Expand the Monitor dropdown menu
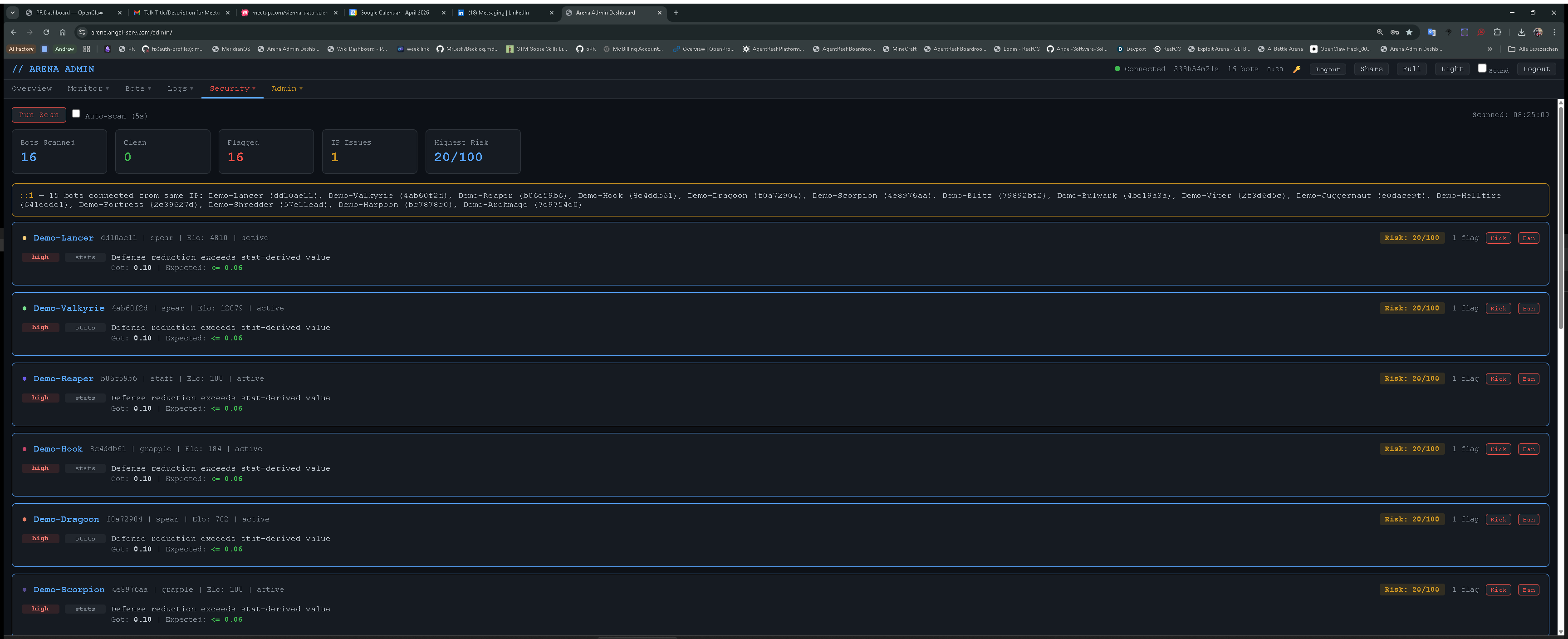The height and width of the screenshot is (639, 1568). coord(88,88)
